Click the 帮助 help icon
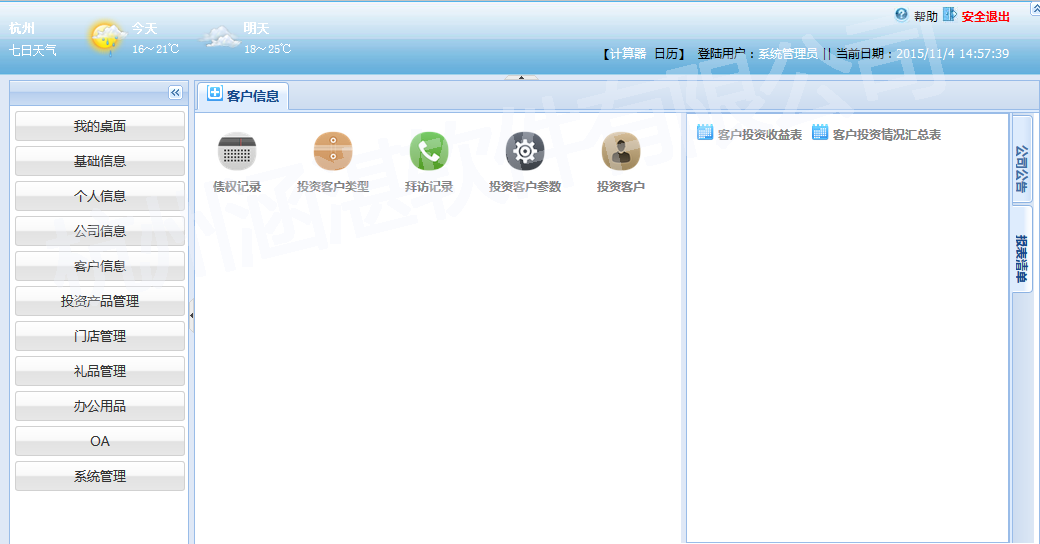The height and width of the screenshot is (544, 1040). (x=901, y=15)
